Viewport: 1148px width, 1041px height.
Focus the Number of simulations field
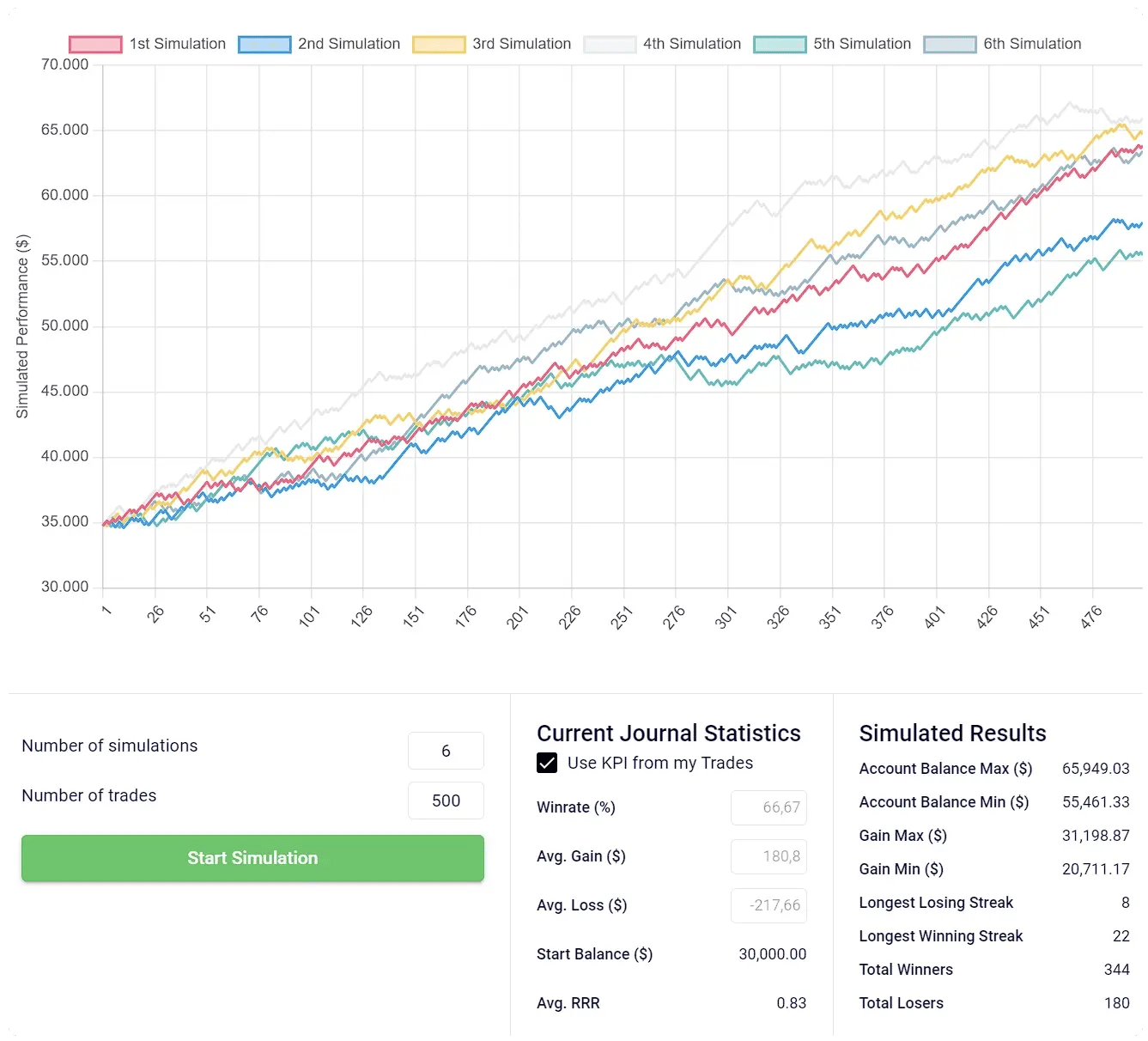(446, 751)
